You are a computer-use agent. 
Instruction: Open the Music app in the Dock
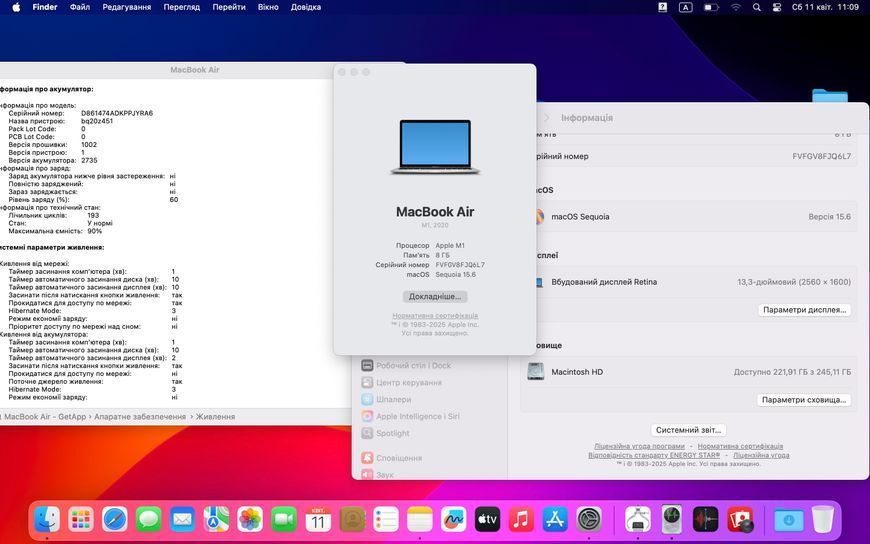click(521, 520)
